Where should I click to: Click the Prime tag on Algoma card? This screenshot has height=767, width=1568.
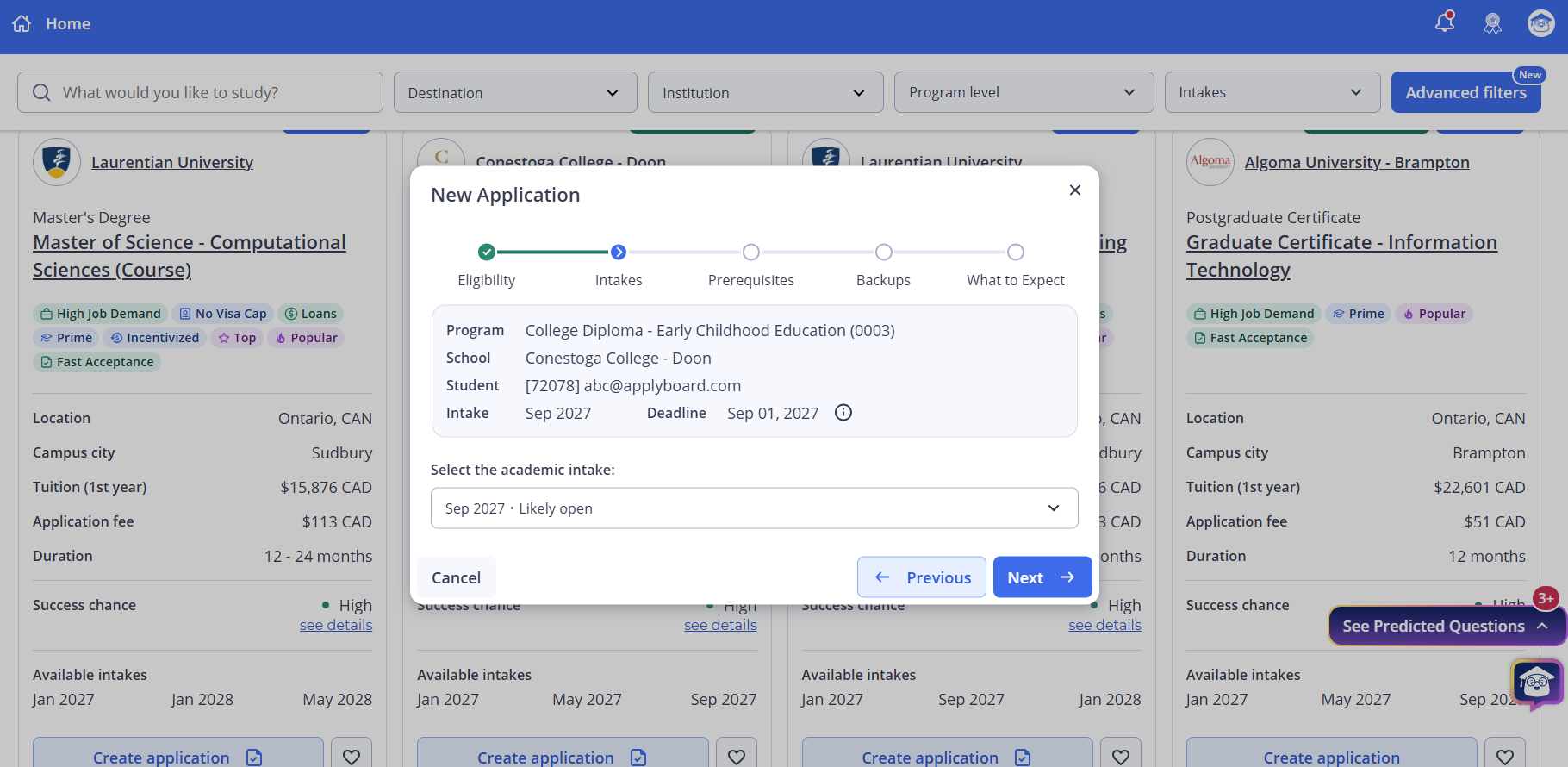point(1359,314)
